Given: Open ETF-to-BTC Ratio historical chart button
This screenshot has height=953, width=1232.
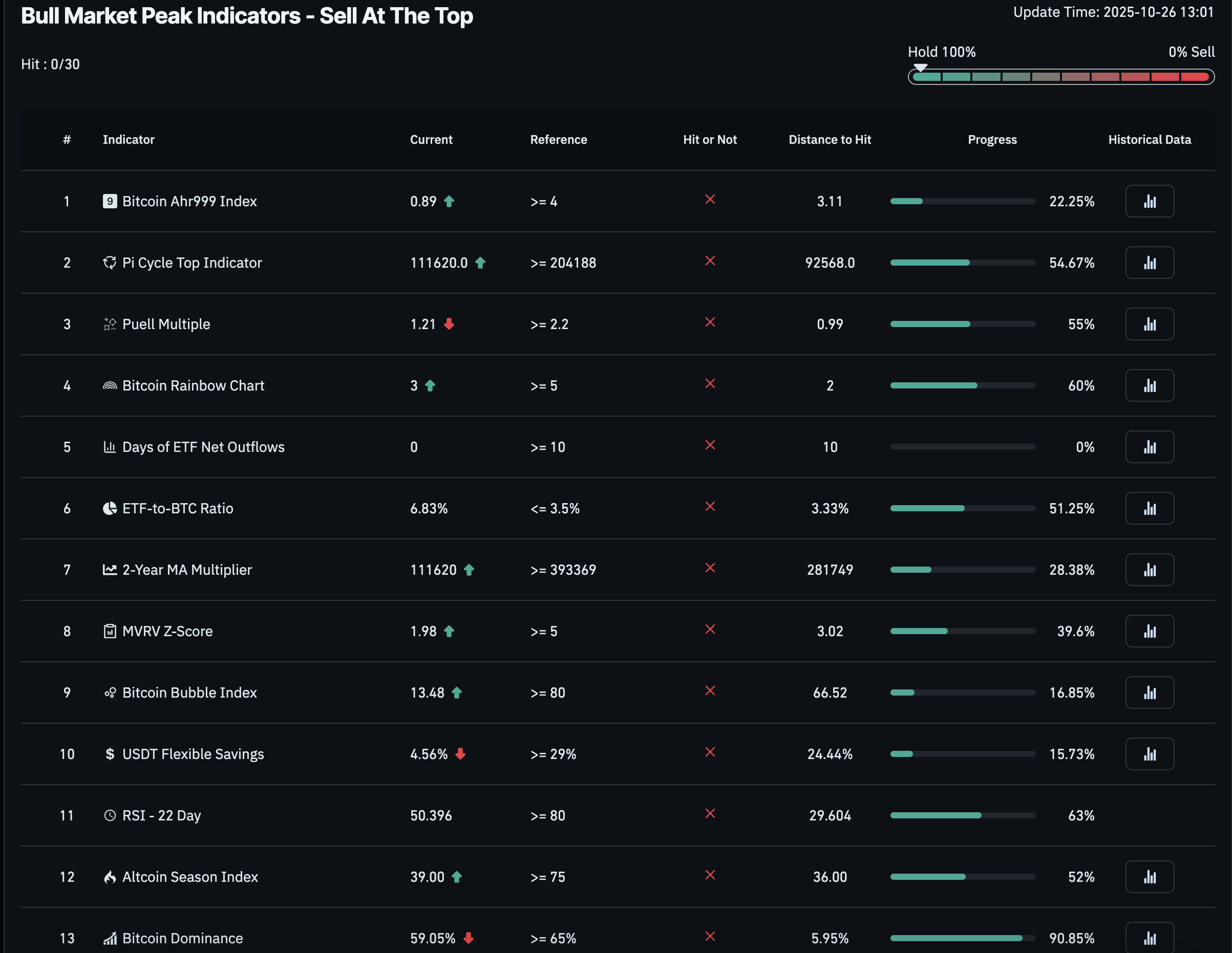Looking at the screenshot, I should [1149, 509].
